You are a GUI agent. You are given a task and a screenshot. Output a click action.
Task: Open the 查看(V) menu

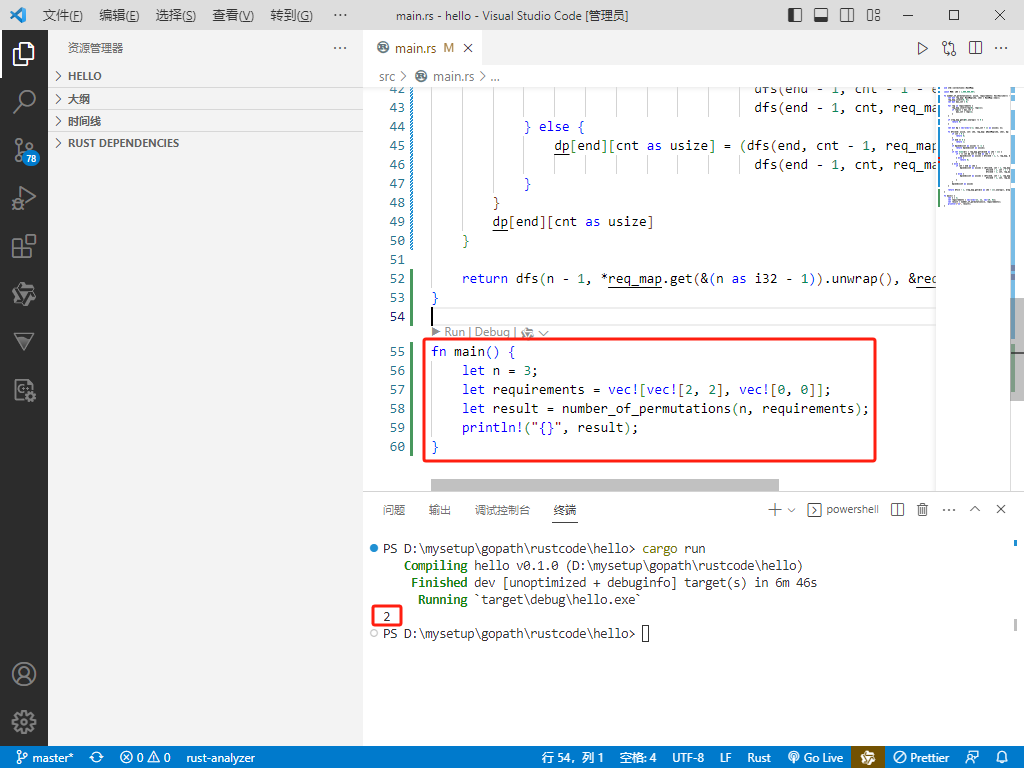(233, 15)
